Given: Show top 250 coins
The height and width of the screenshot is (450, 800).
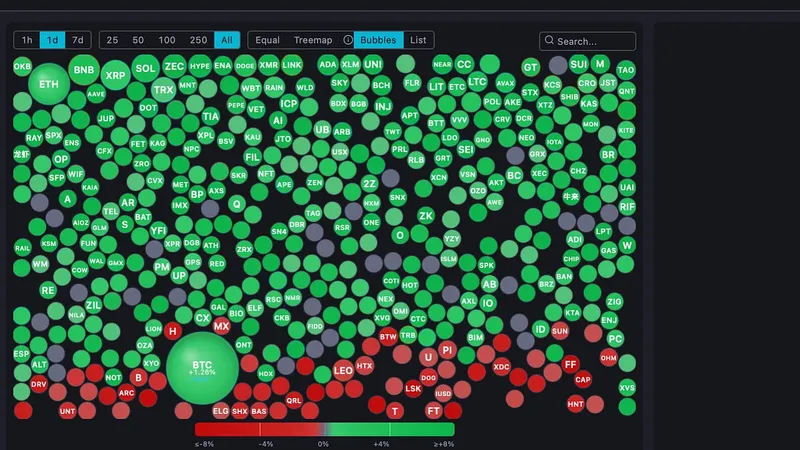Looking at the screenshot, I should point(198,40).
